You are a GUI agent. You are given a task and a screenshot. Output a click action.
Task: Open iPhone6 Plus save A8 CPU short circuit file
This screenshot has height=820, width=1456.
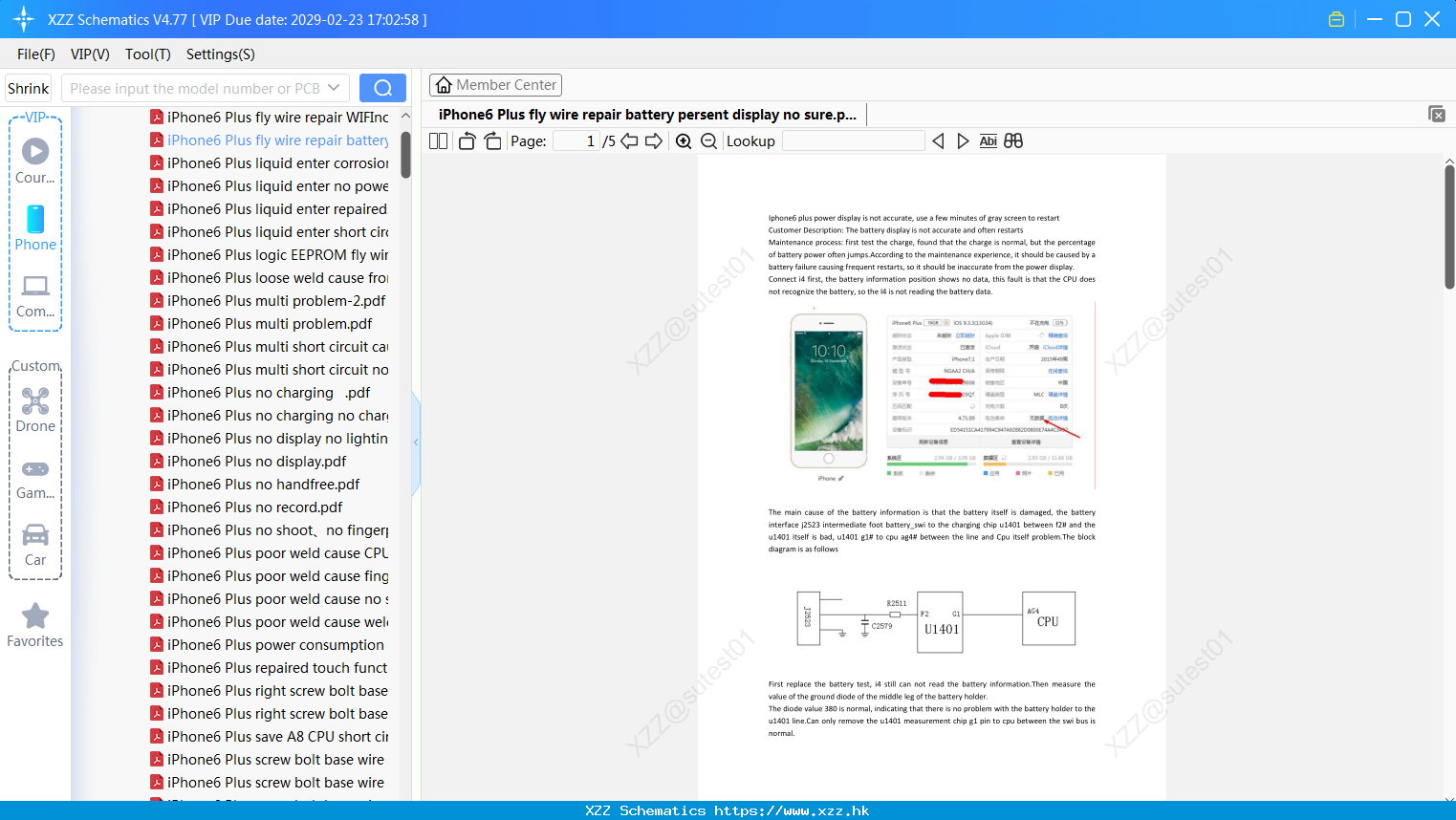[x=270, y=736]
